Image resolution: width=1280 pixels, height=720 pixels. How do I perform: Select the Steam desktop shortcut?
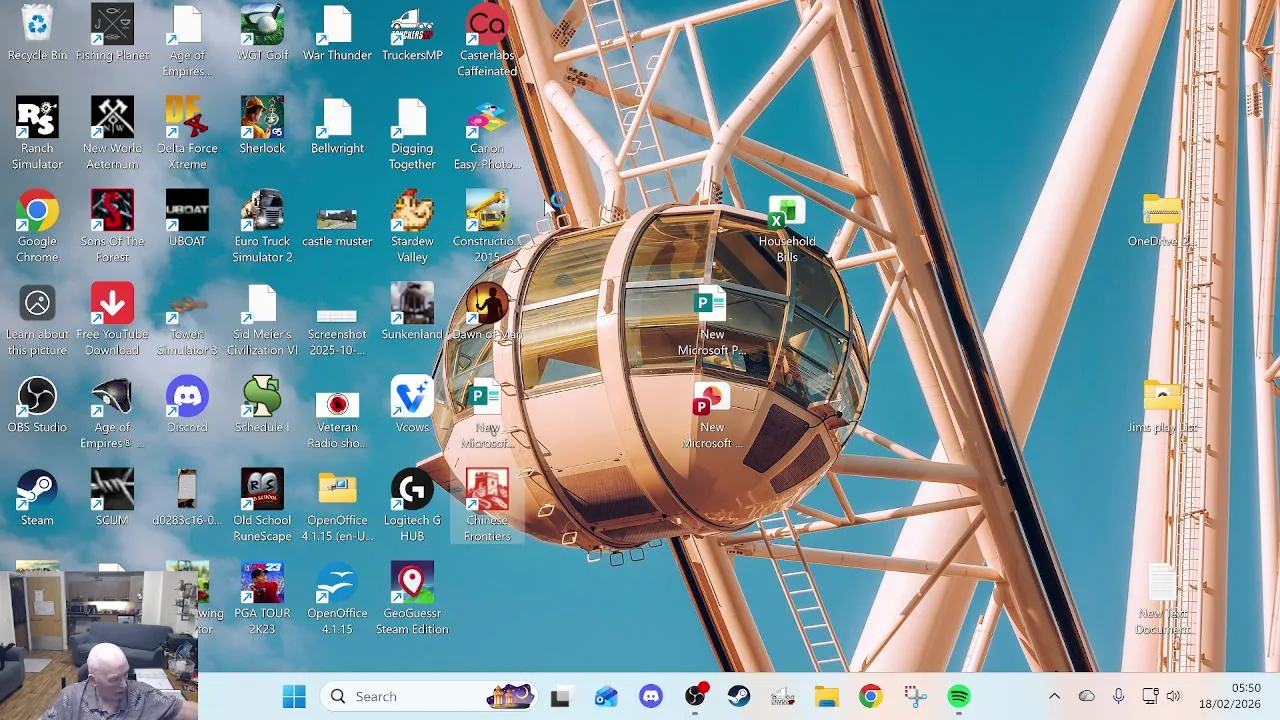coord(37,499)
